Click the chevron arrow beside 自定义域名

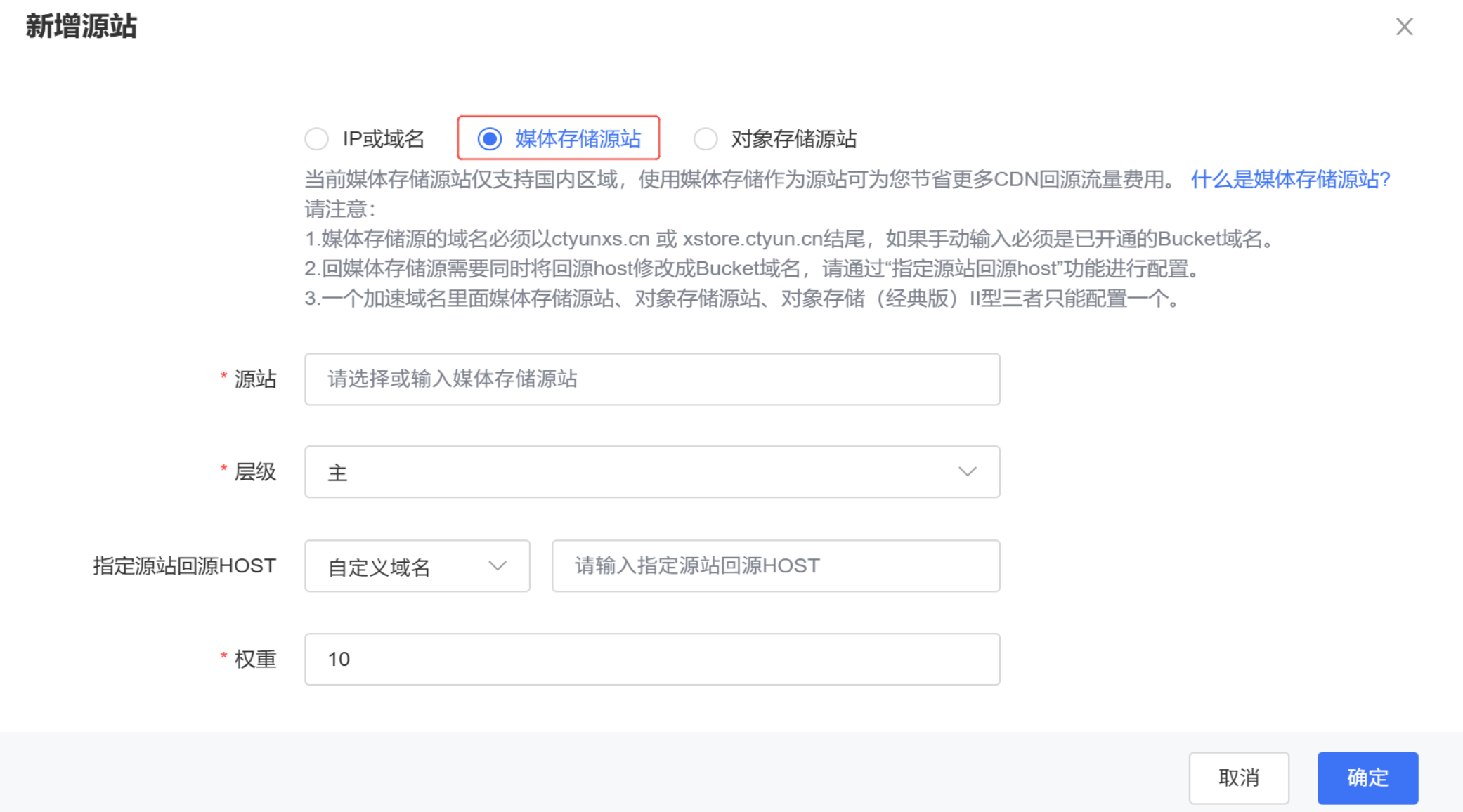(498, 566)
